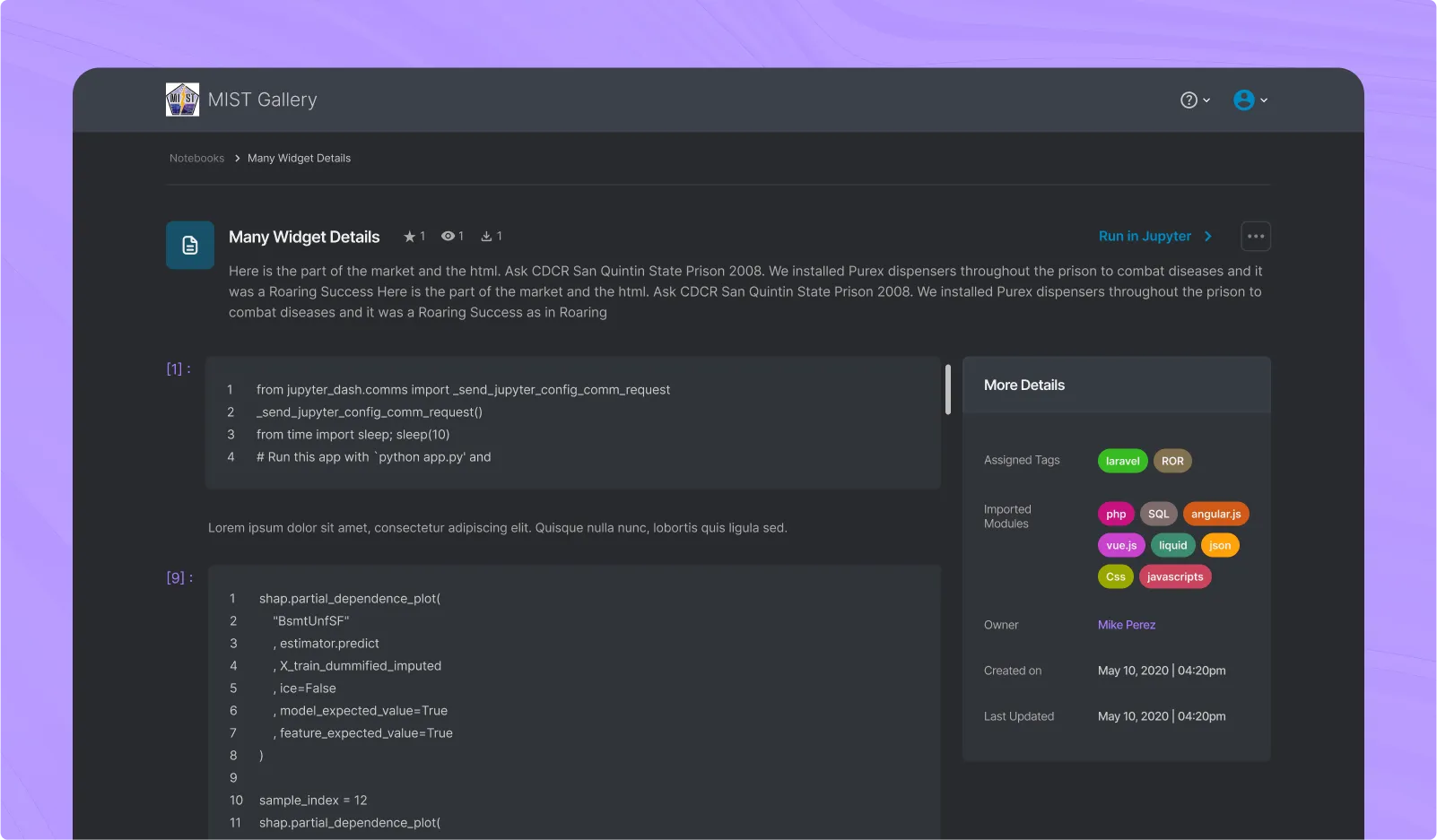Click code line '"BsmtUnfSF"'
Image resolution: width=1437 pixels, height=840 pixels.
(x=311, y=621)
